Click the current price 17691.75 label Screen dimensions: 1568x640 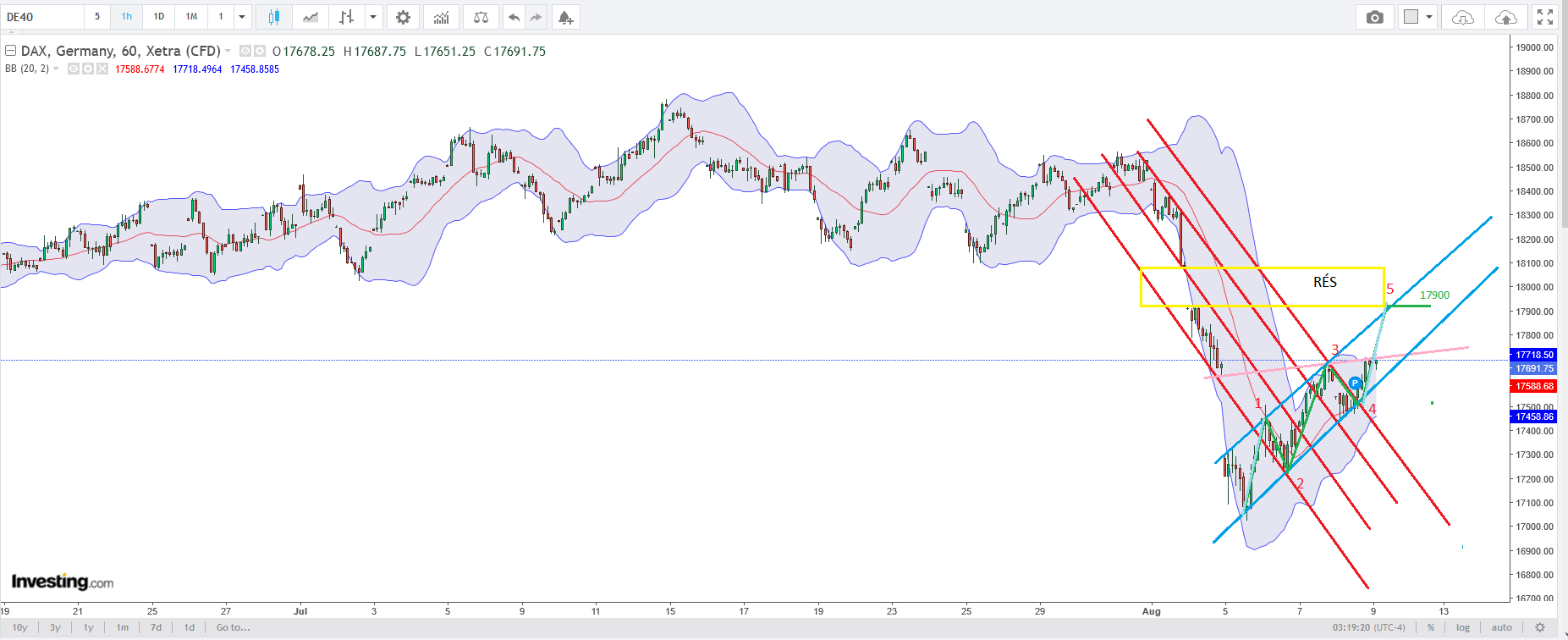pos(1534,368)
